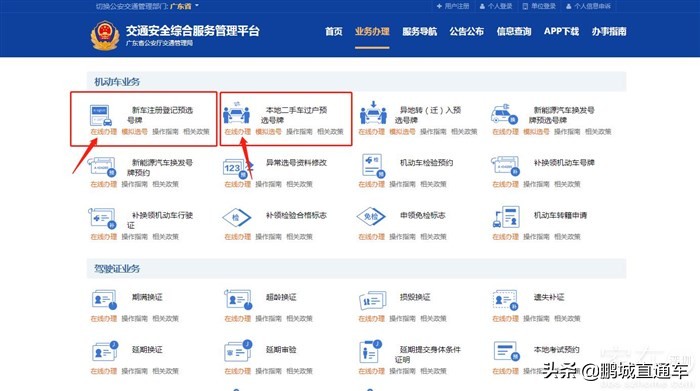Click 操作指南 under 异常选号资料修改
Screen dimensions: 700x391
[x=268, y=184]
